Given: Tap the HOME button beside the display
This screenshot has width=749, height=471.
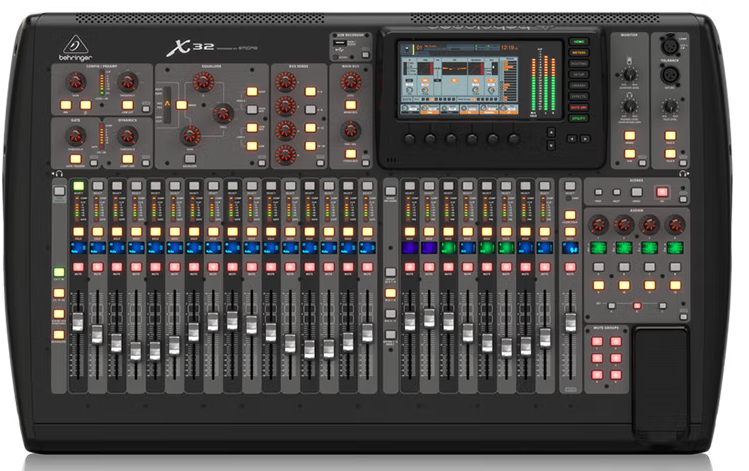Looking at the screenshot, I should click(578, 42).
